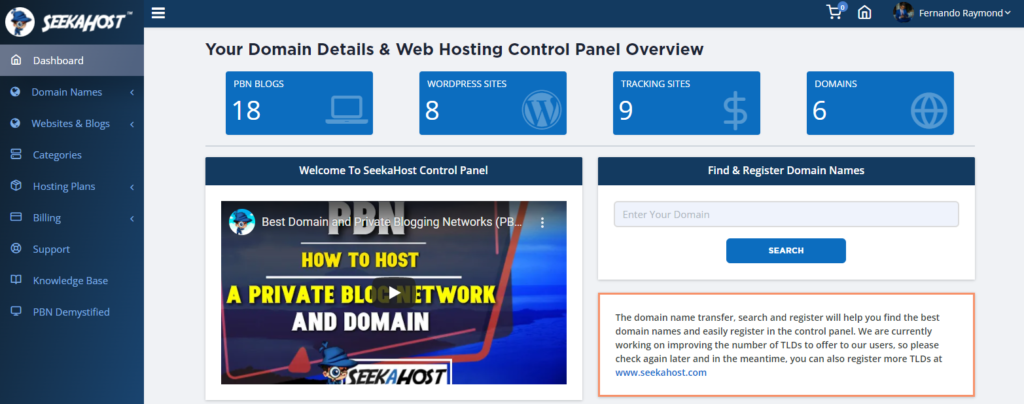1024x404 pixels.
Task: Click the SeekaHost logo
Action: tap(70, 19)
